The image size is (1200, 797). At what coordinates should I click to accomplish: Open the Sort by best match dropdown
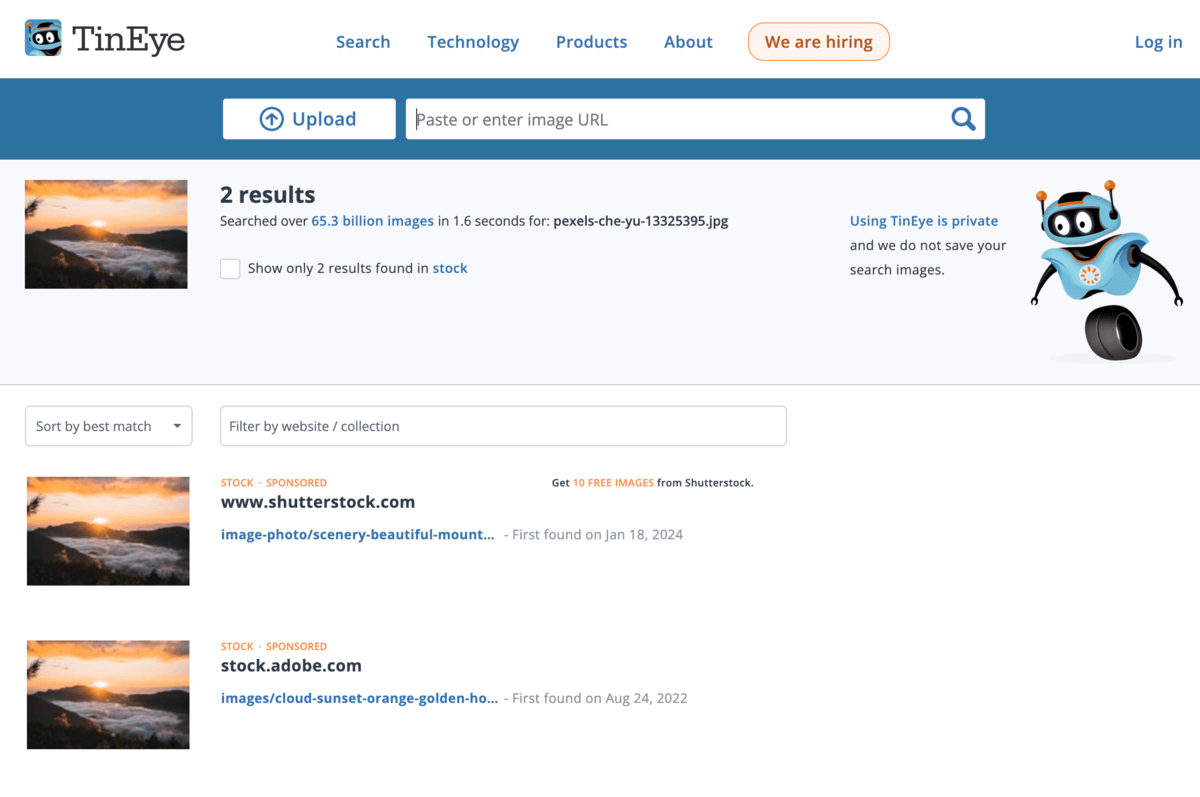click(x=108, y=426)
